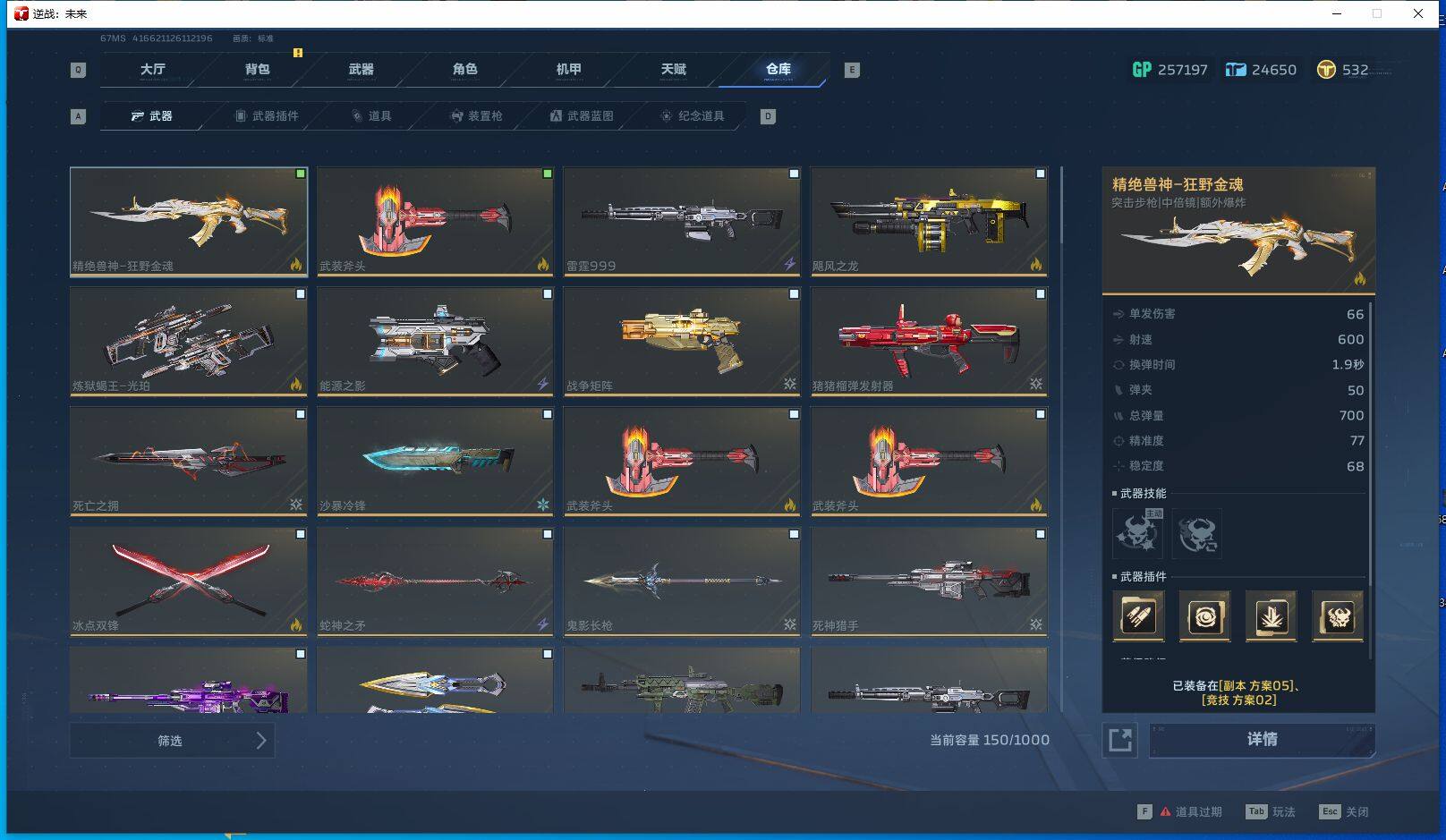Toggle the checkbox on 猪猪榴弹发射器 card
This screenshot has width=1446, height=840.
click(1041, 293)
